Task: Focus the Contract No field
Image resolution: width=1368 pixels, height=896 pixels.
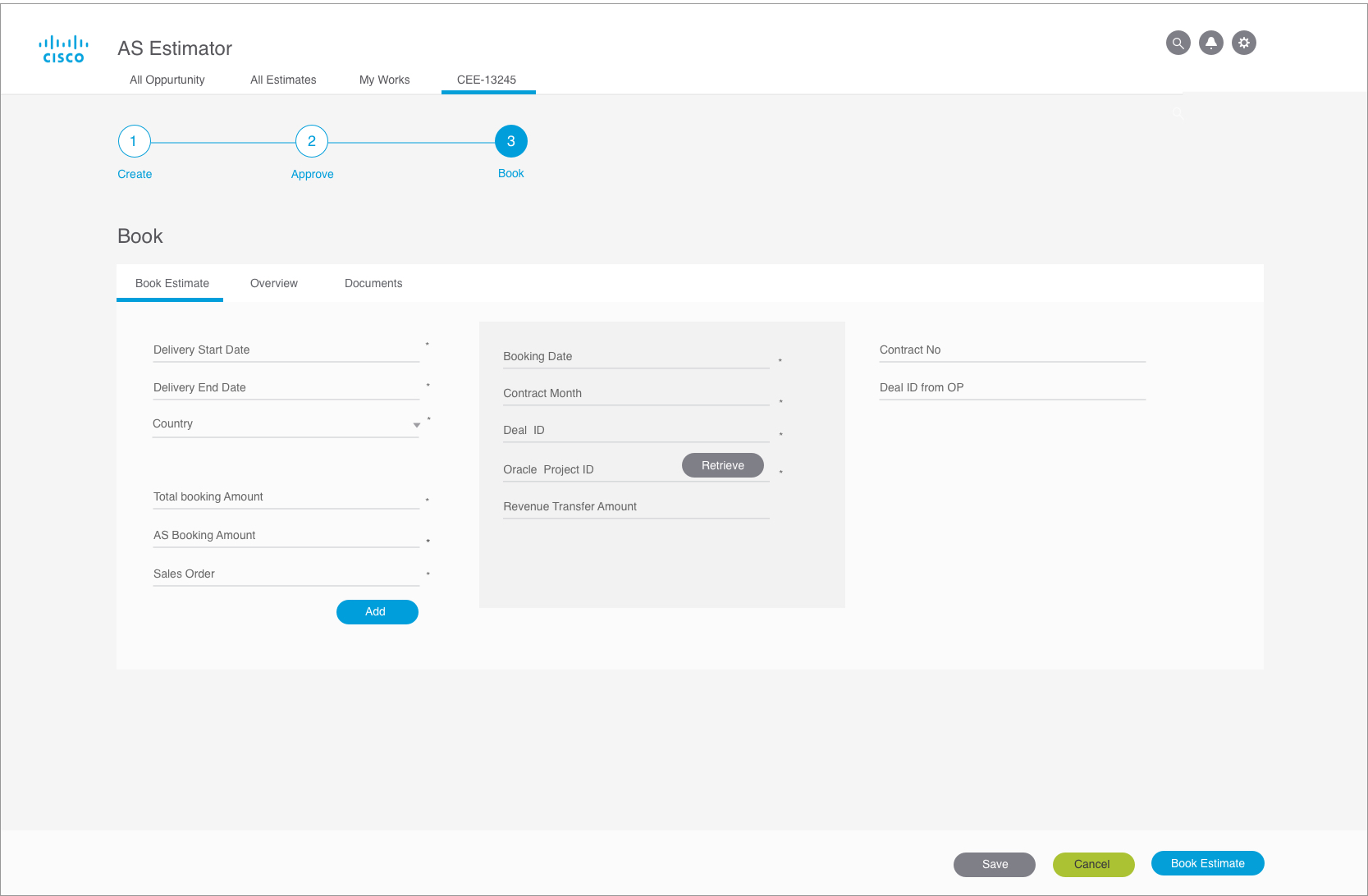Action: pos(1013,350)
